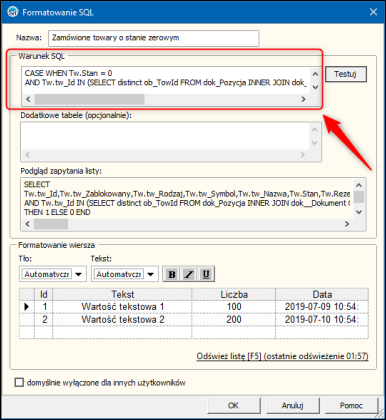Click left arrow of Warunek SQL horizontal scrollbar
This screenshot has height=420, width=386.
28,99
